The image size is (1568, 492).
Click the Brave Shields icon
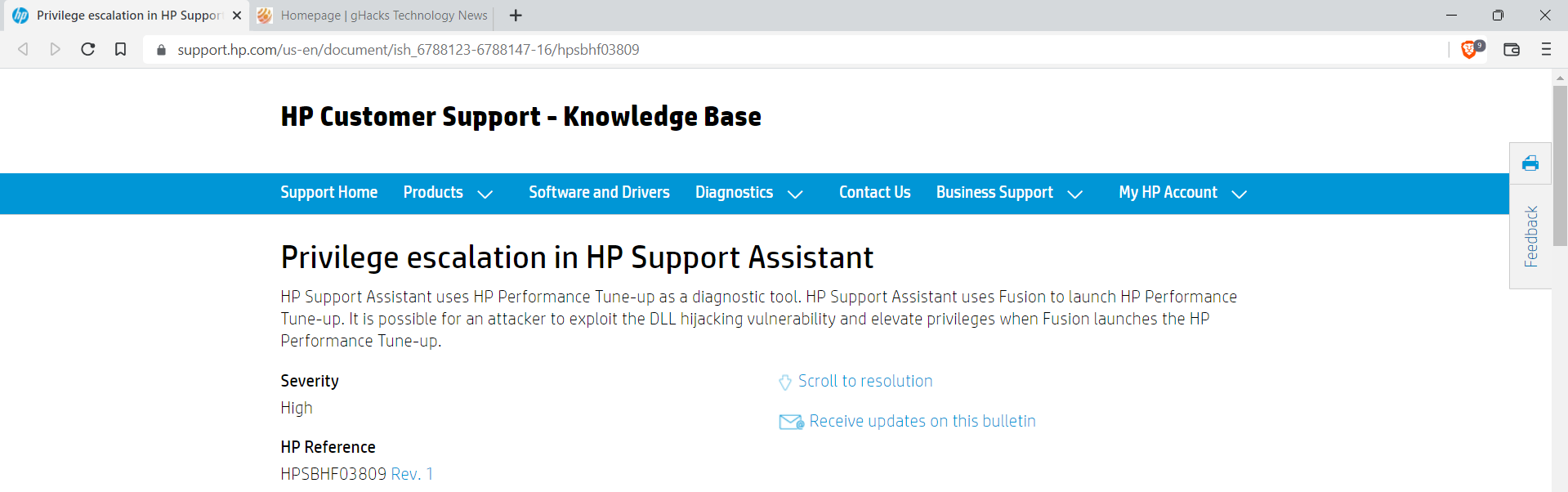tap(1470, 50)
